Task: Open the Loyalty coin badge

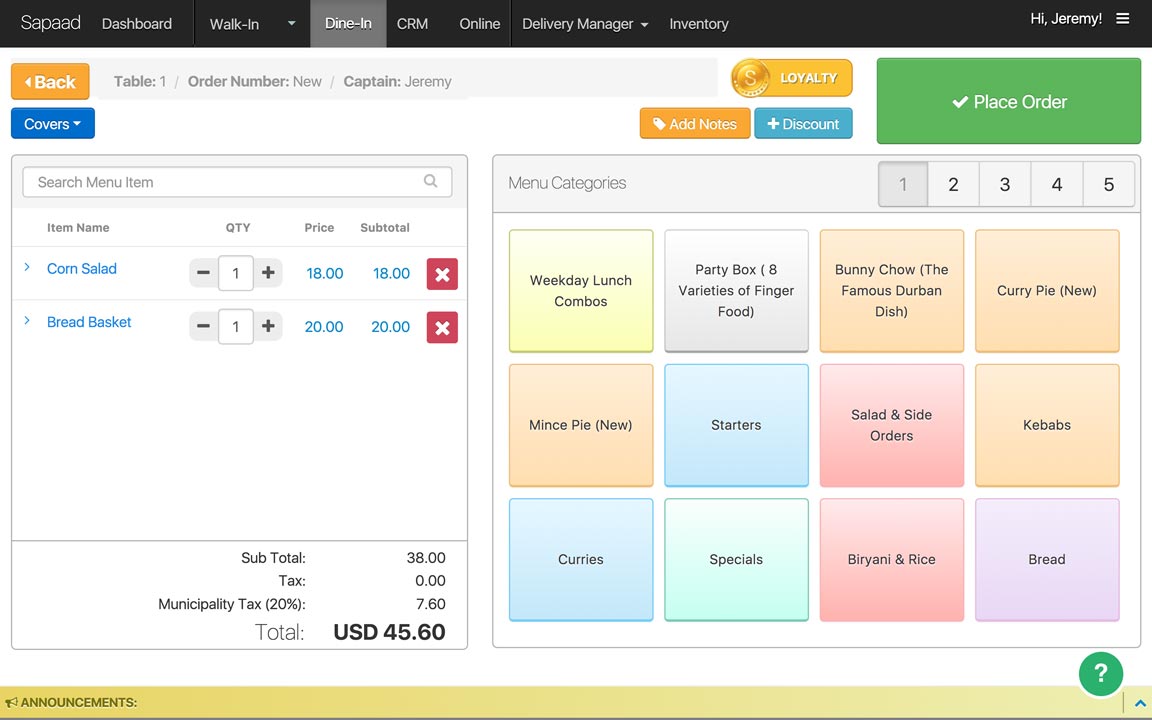Action: [791, 78]
